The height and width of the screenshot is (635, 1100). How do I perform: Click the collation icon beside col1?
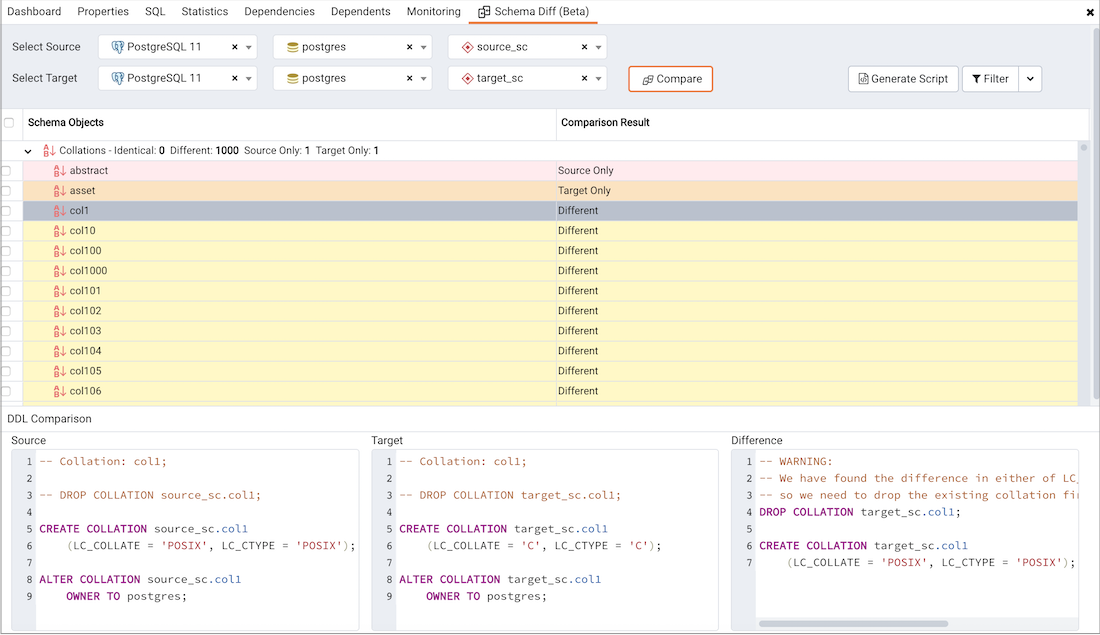(60, 210)
